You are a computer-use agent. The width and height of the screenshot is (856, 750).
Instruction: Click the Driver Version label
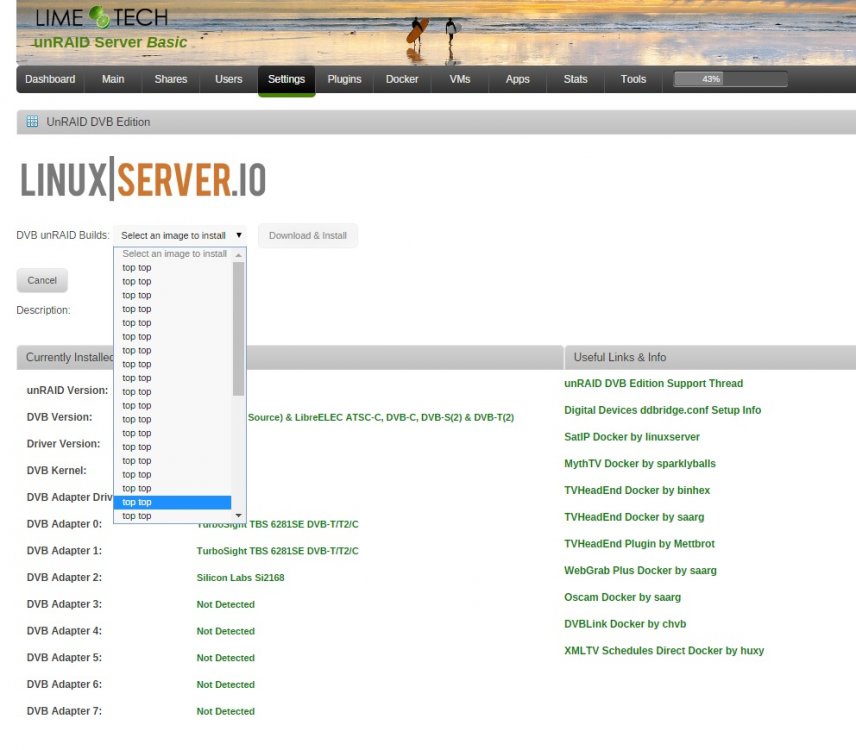(63, 444)
